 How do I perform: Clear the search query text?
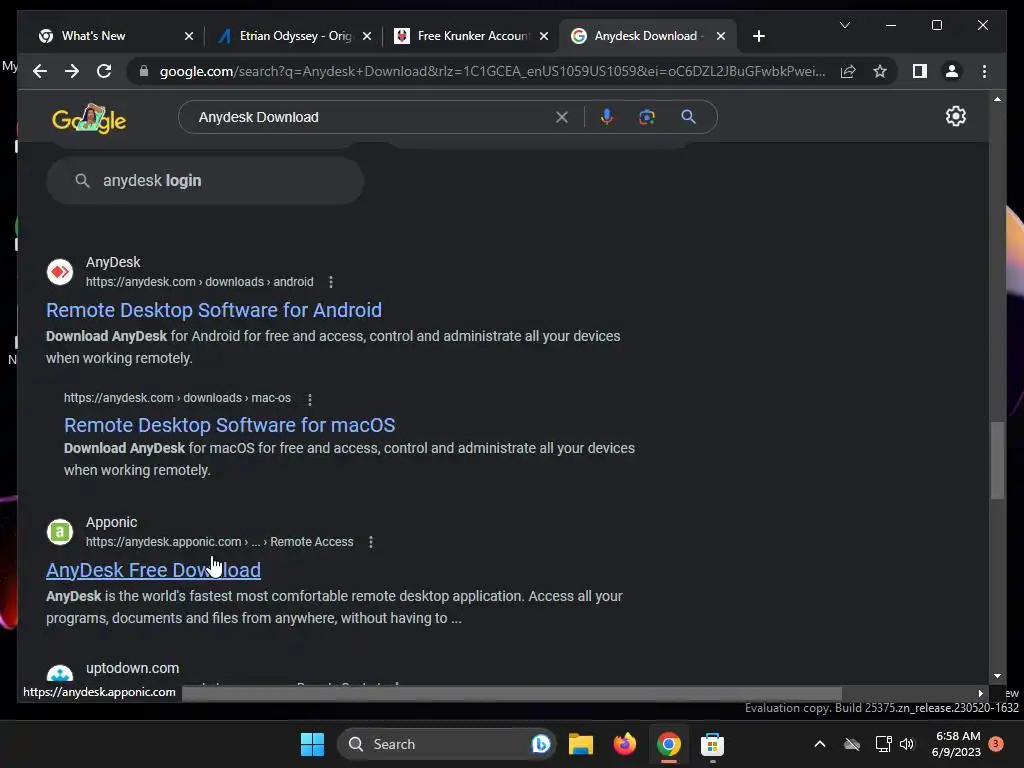(x=562, y=117)
